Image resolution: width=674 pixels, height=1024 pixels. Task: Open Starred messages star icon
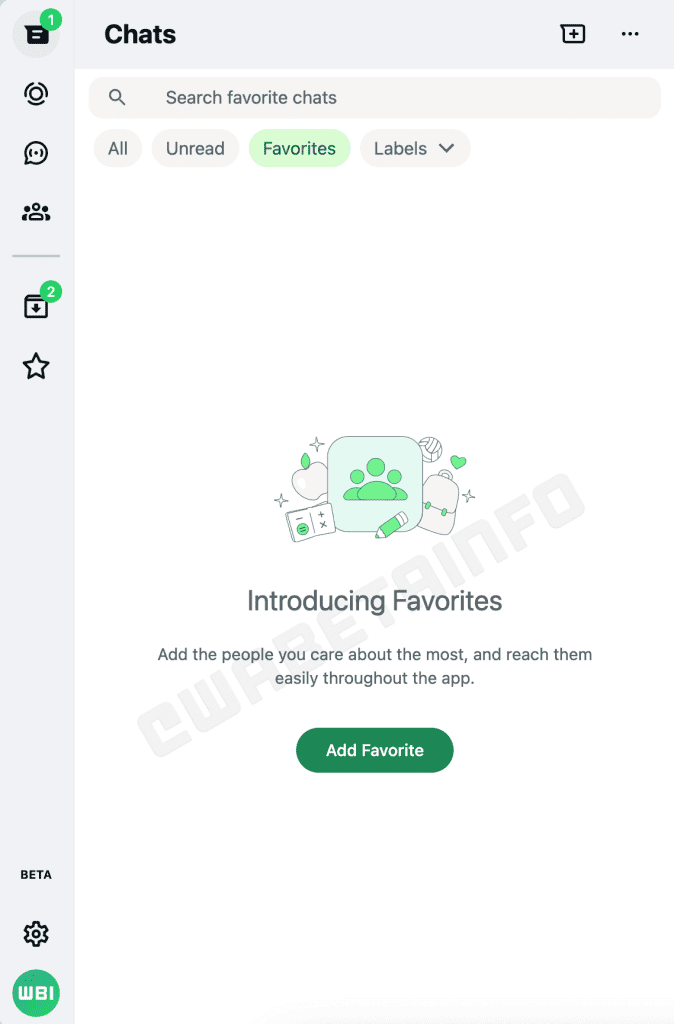click(x=36, y=366)
